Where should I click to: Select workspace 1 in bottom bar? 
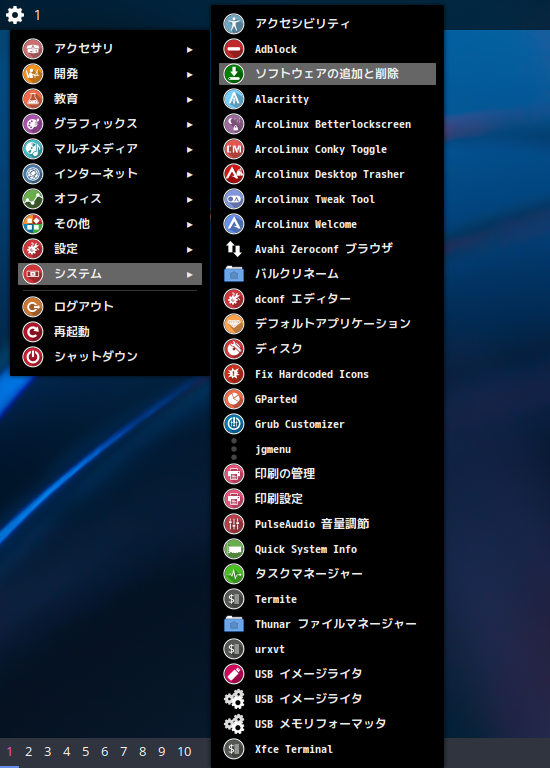[9, 751]
